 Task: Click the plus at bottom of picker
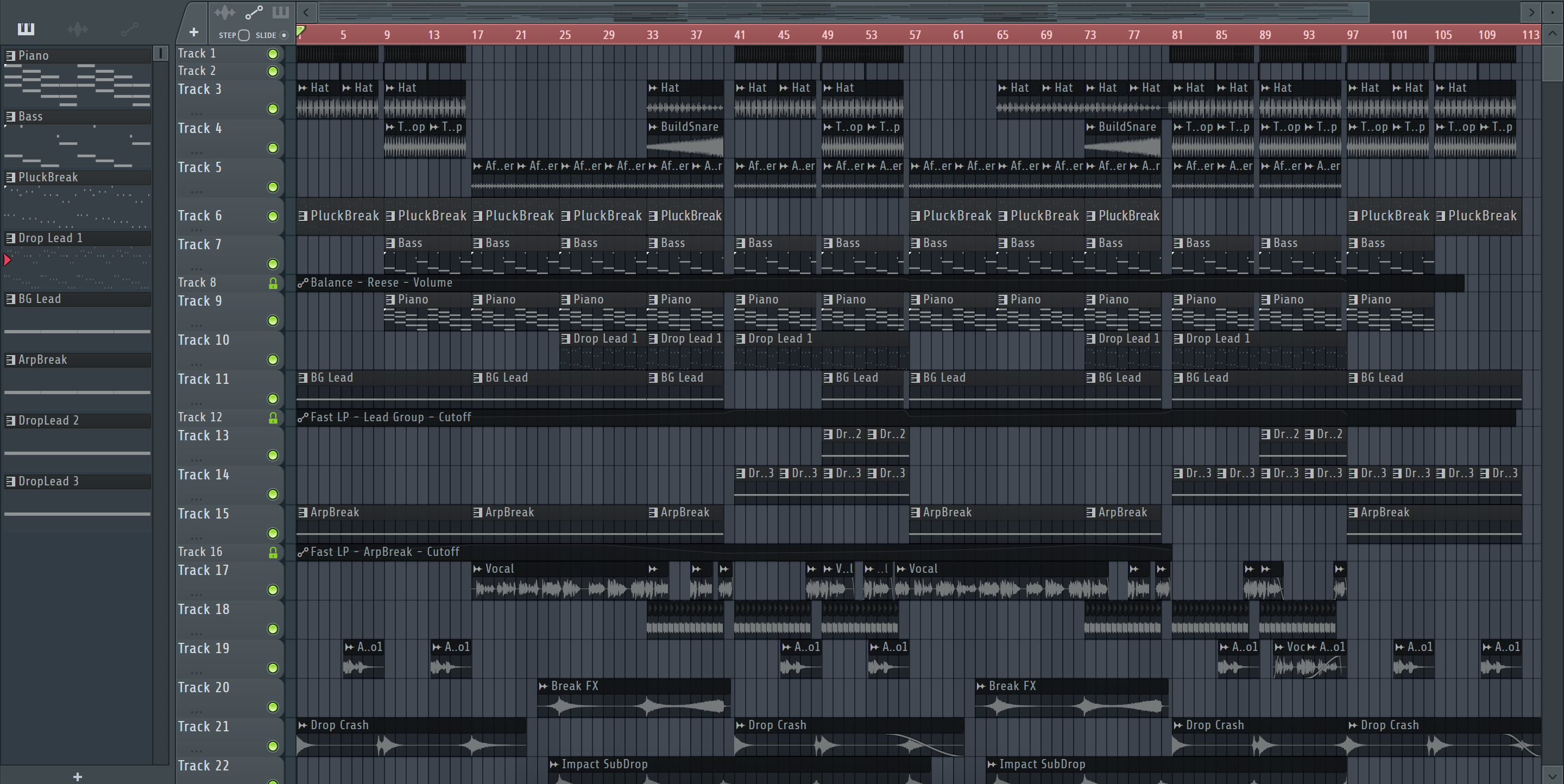77,777
